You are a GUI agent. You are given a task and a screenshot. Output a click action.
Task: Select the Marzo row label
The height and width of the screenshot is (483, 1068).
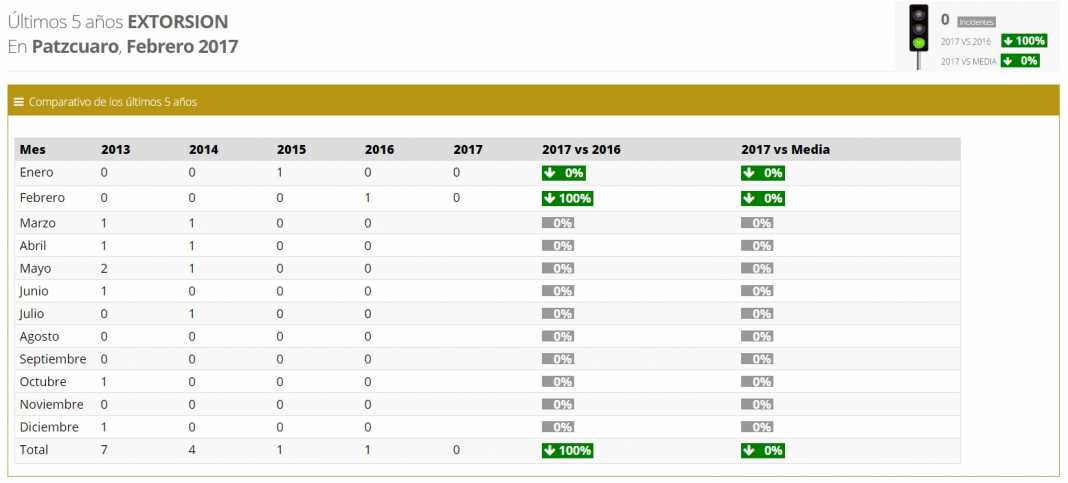(37, 223)
